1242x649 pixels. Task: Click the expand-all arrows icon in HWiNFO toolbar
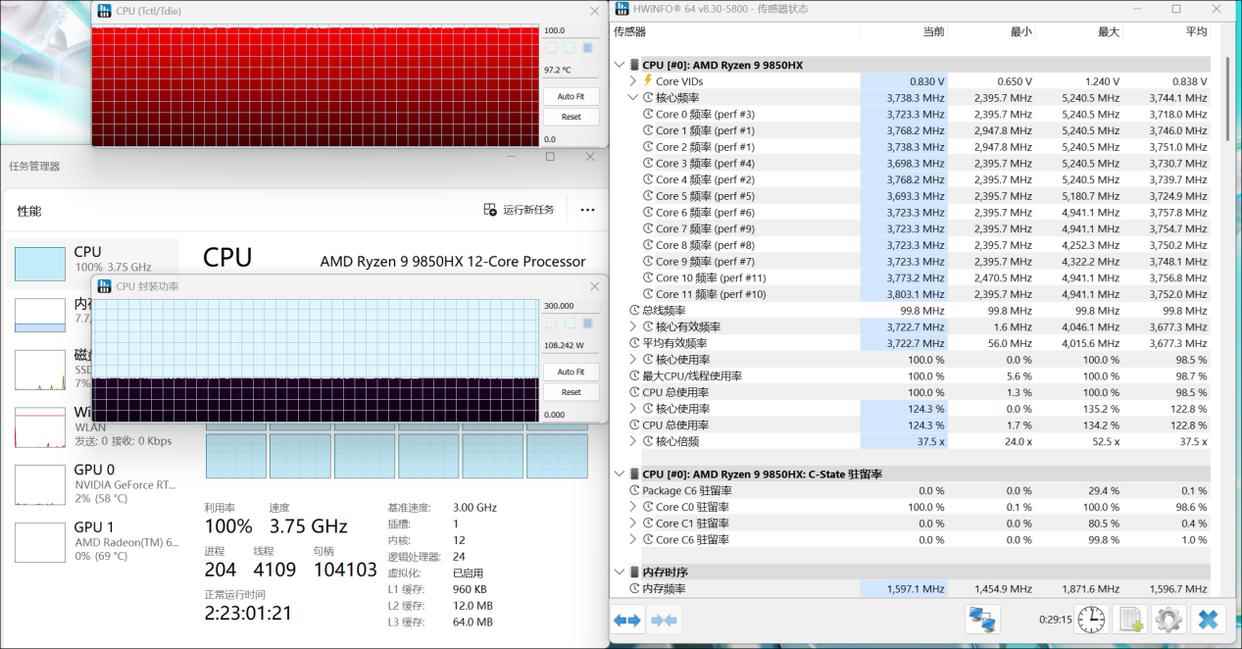pyautogui.click(x=627, y=620)
